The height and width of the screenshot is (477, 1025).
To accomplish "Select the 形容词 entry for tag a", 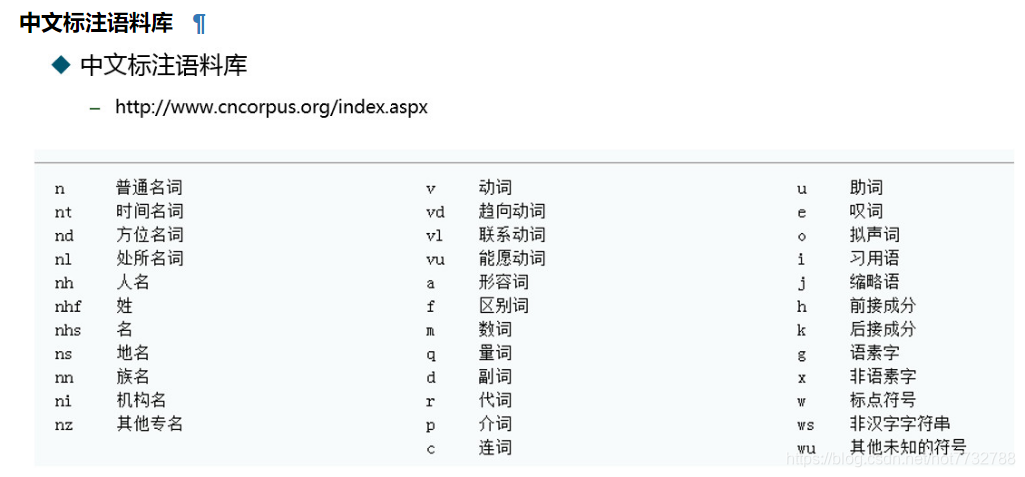I will point(503,282).
